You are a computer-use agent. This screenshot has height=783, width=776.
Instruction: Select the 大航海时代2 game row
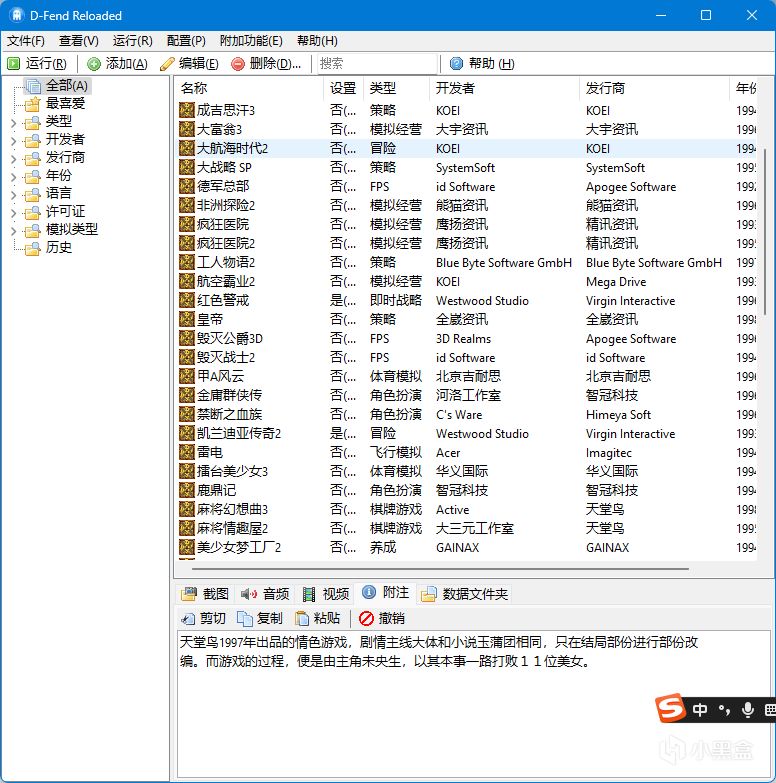pos(467,148)
